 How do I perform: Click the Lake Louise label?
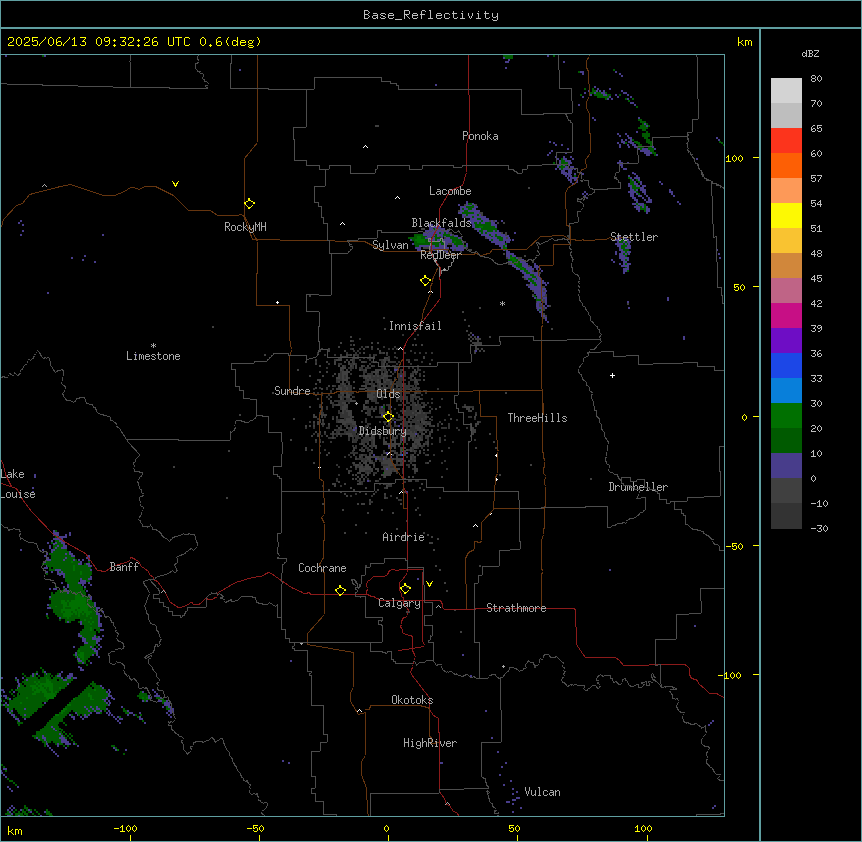[18, 484]
